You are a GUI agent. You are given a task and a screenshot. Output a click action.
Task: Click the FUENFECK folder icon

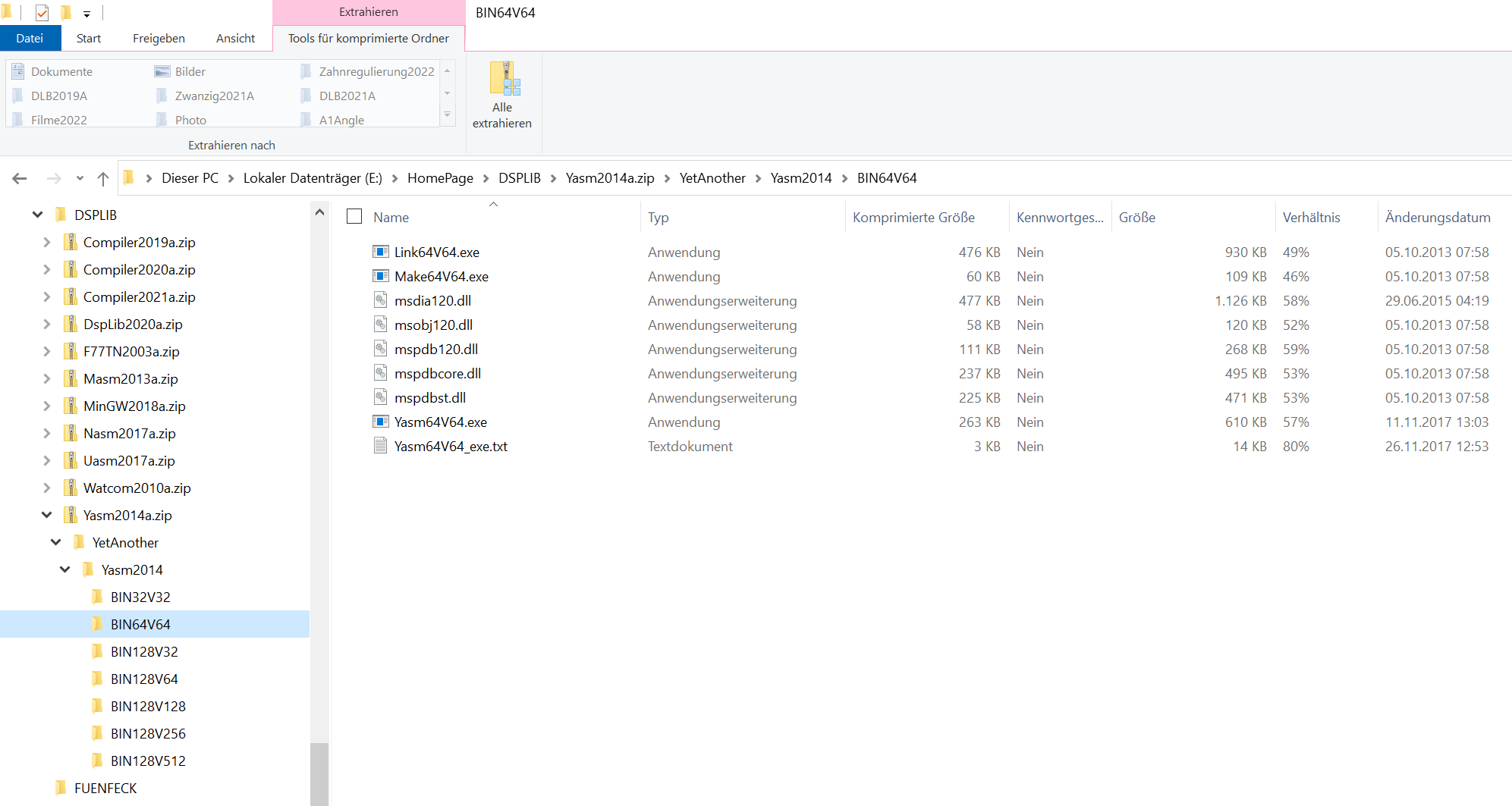tap(61, 788)
